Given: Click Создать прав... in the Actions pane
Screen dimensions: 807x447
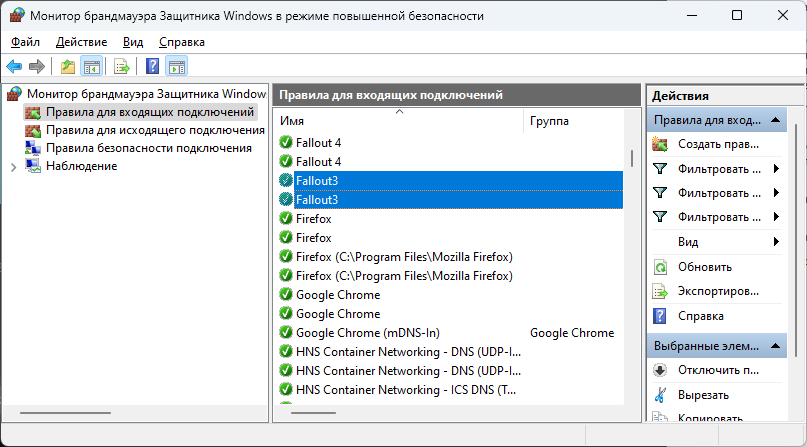Looking at the screenshot, I should [718, 144].
